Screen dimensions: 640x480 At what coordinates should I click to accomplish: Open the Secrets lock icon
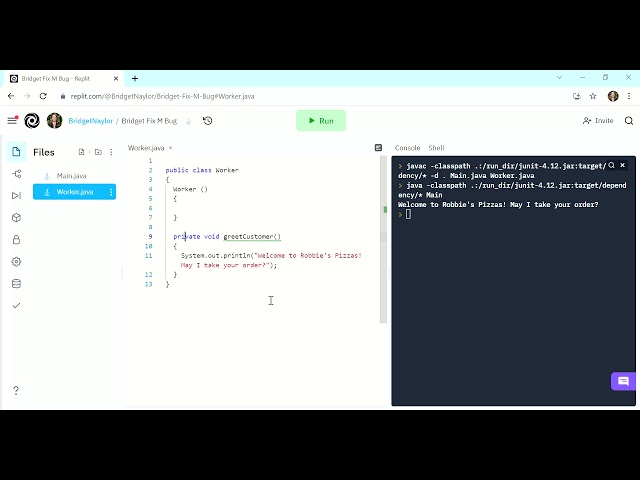point(16,240)
